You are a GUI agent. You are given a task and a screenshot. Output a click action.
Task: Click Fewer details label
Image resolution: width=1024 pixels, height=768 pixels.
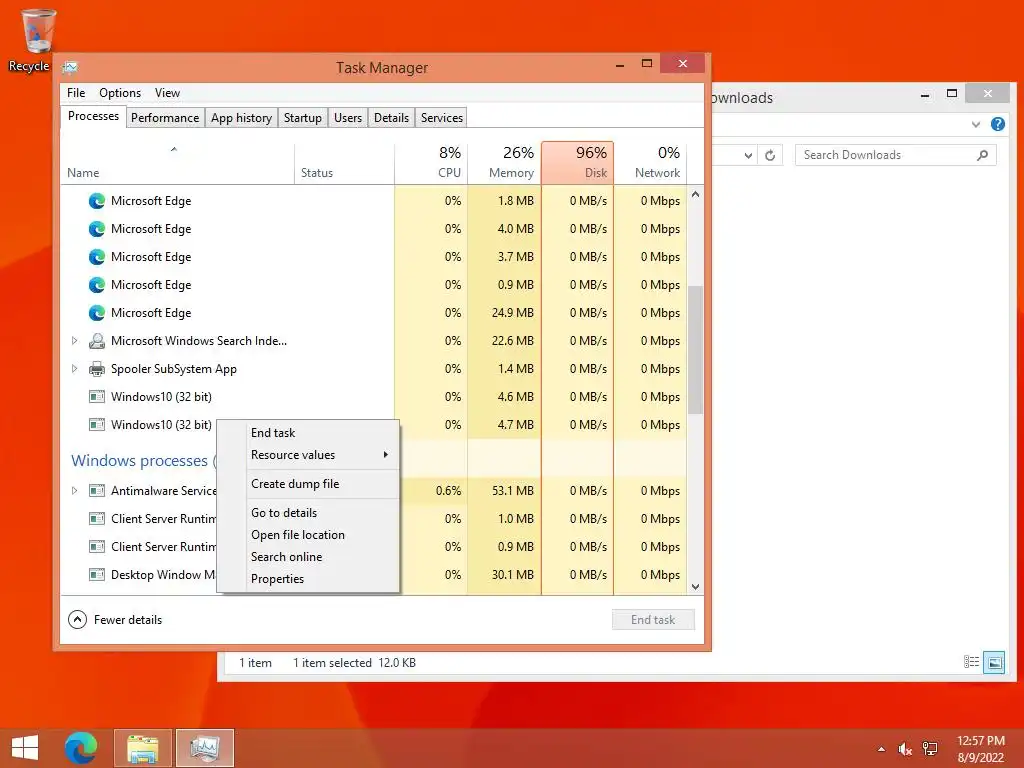(x=128, y=620)
